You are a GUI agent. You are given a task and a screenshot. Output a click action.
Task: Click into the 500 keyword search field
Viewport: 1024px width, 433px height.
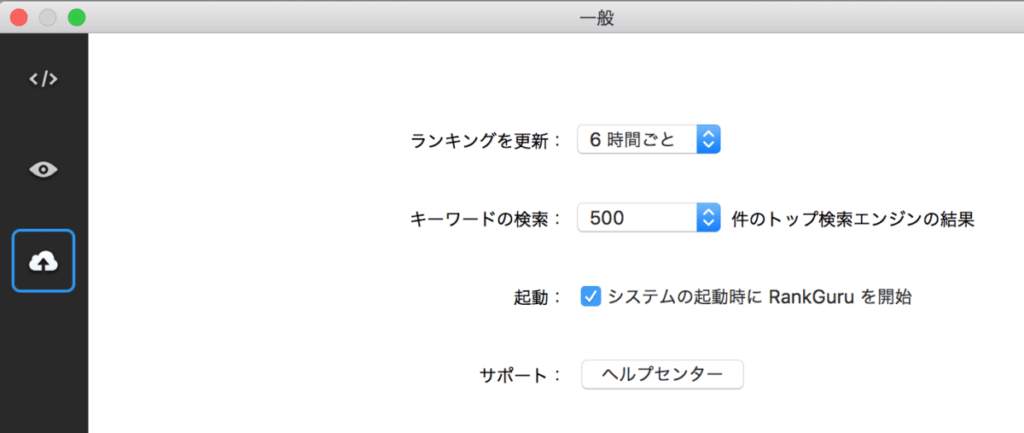click(635, 217)
